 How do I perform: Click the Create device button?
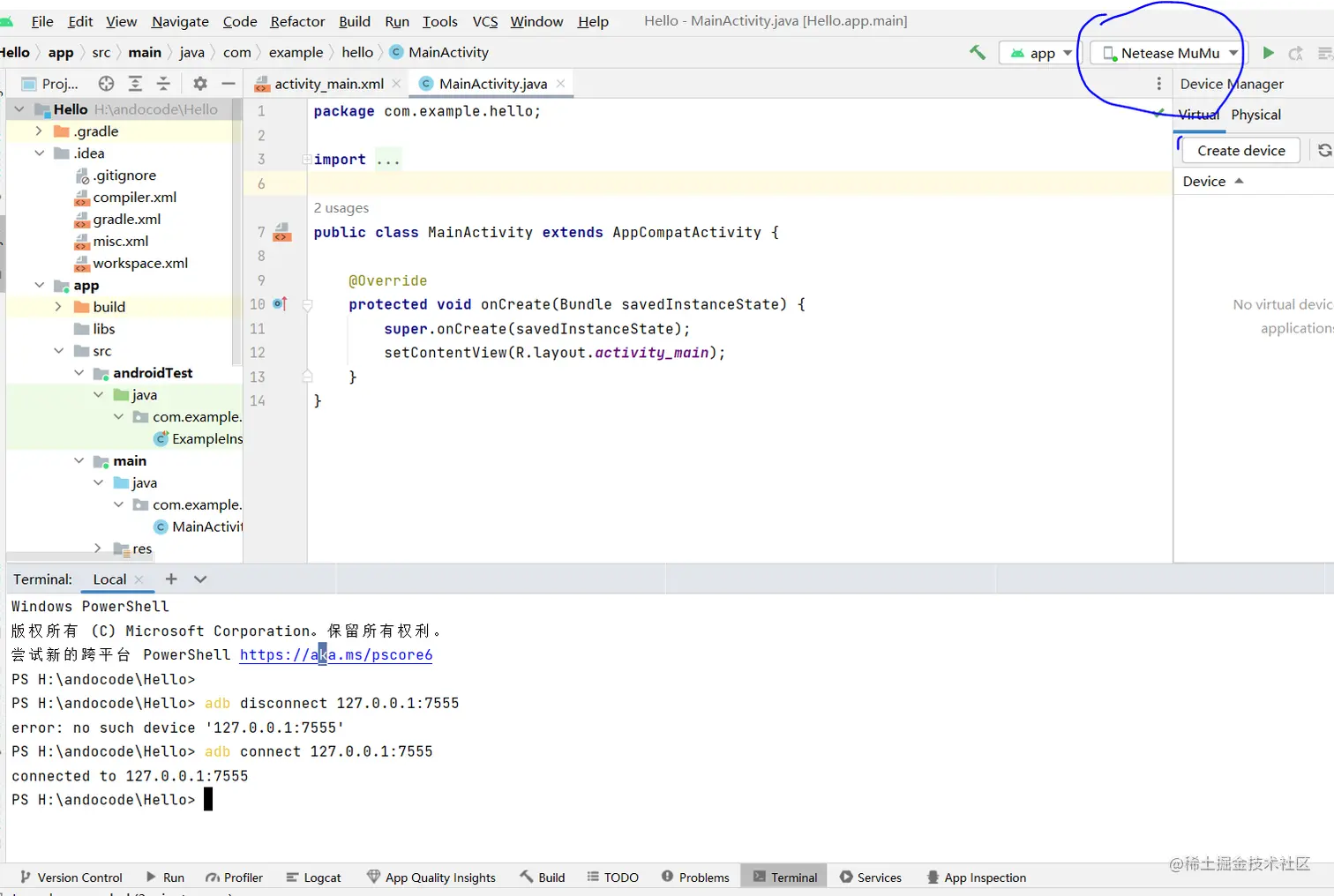coord(1240,151)
